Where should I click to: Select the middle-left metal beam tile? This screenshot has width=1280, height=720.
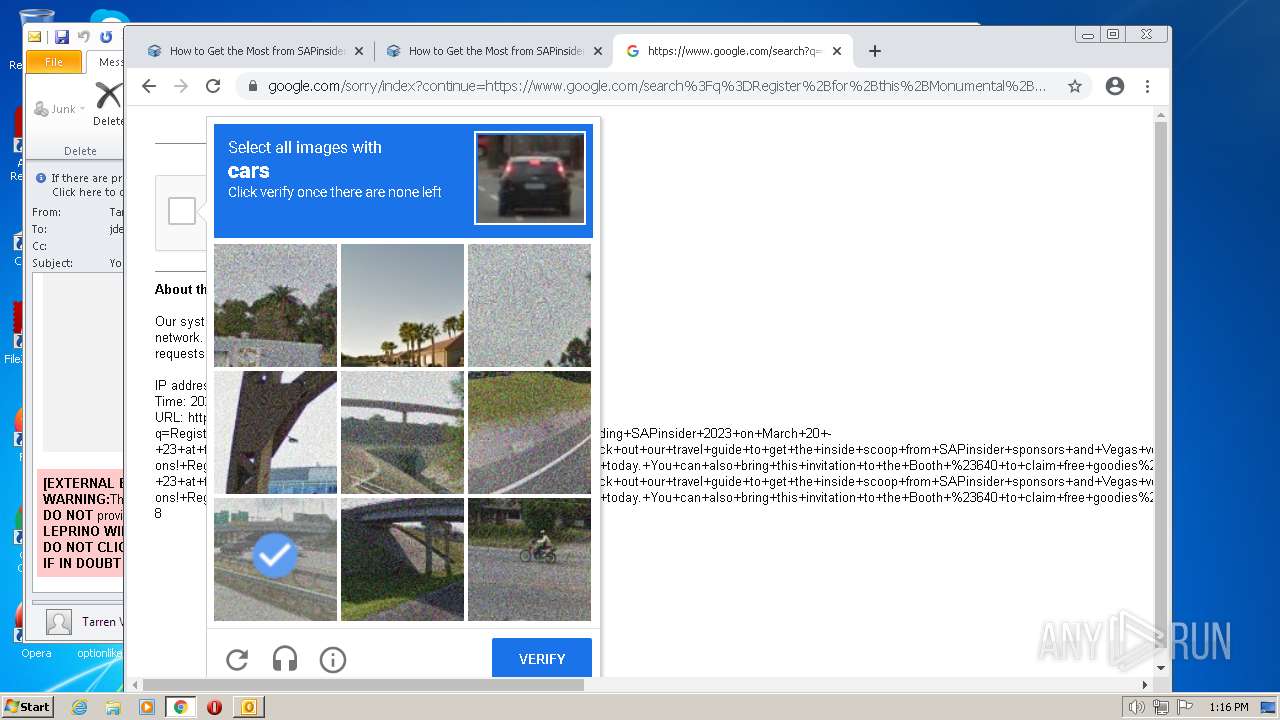coord(275,432)
